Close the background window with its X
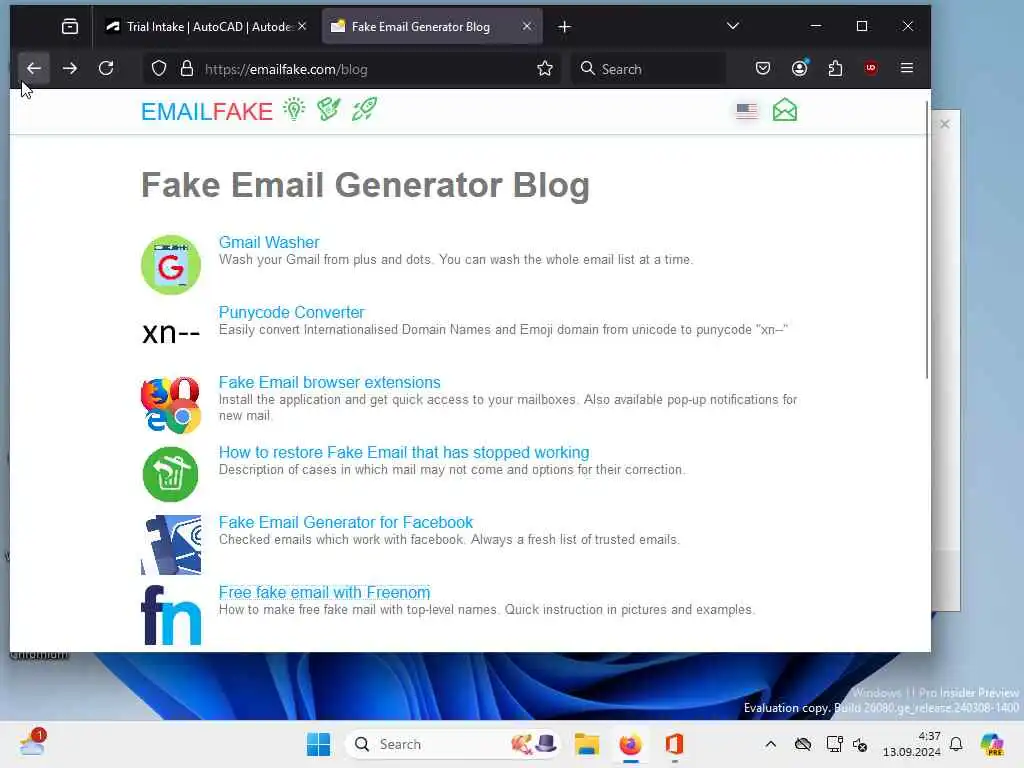This screenshot has height=768, width=1024. [x=944, y=124]
